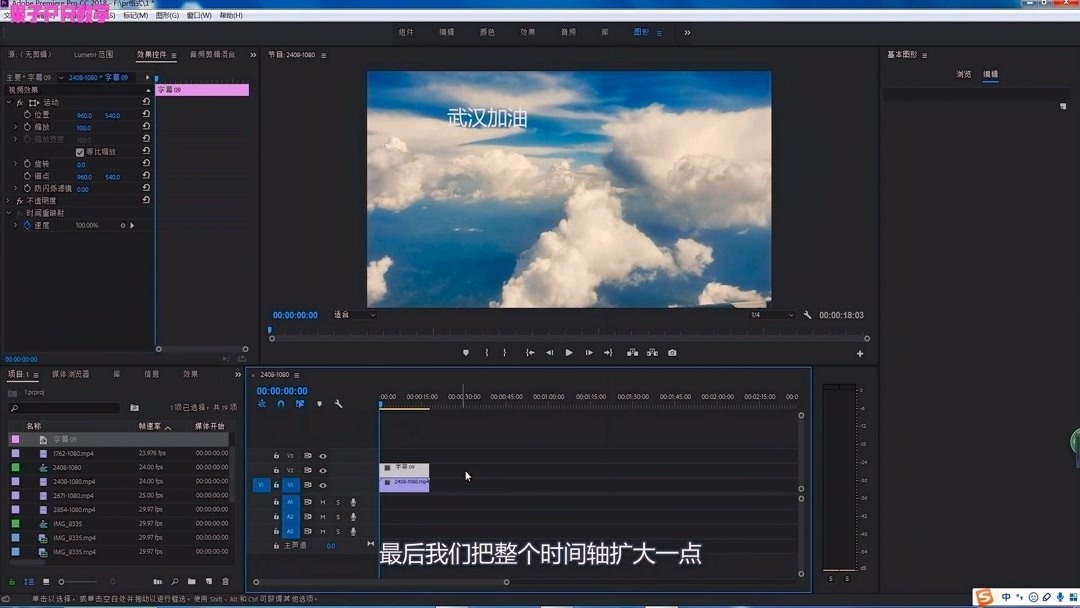Open the timeline settings wrench icon

coord(338,404)
